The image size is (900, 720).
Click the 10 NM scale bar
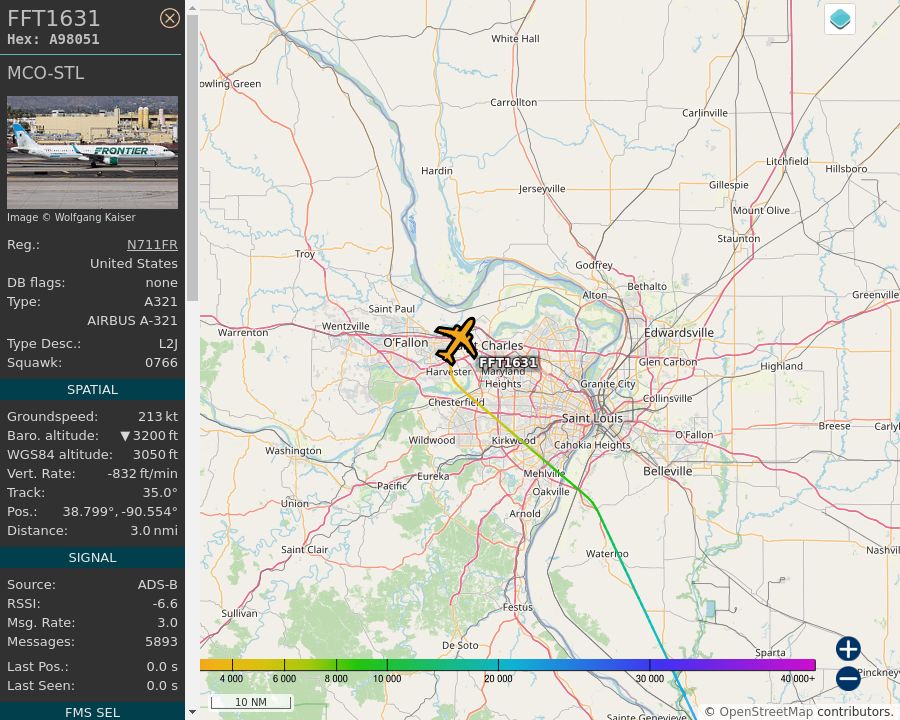click(x=251, y=702)
